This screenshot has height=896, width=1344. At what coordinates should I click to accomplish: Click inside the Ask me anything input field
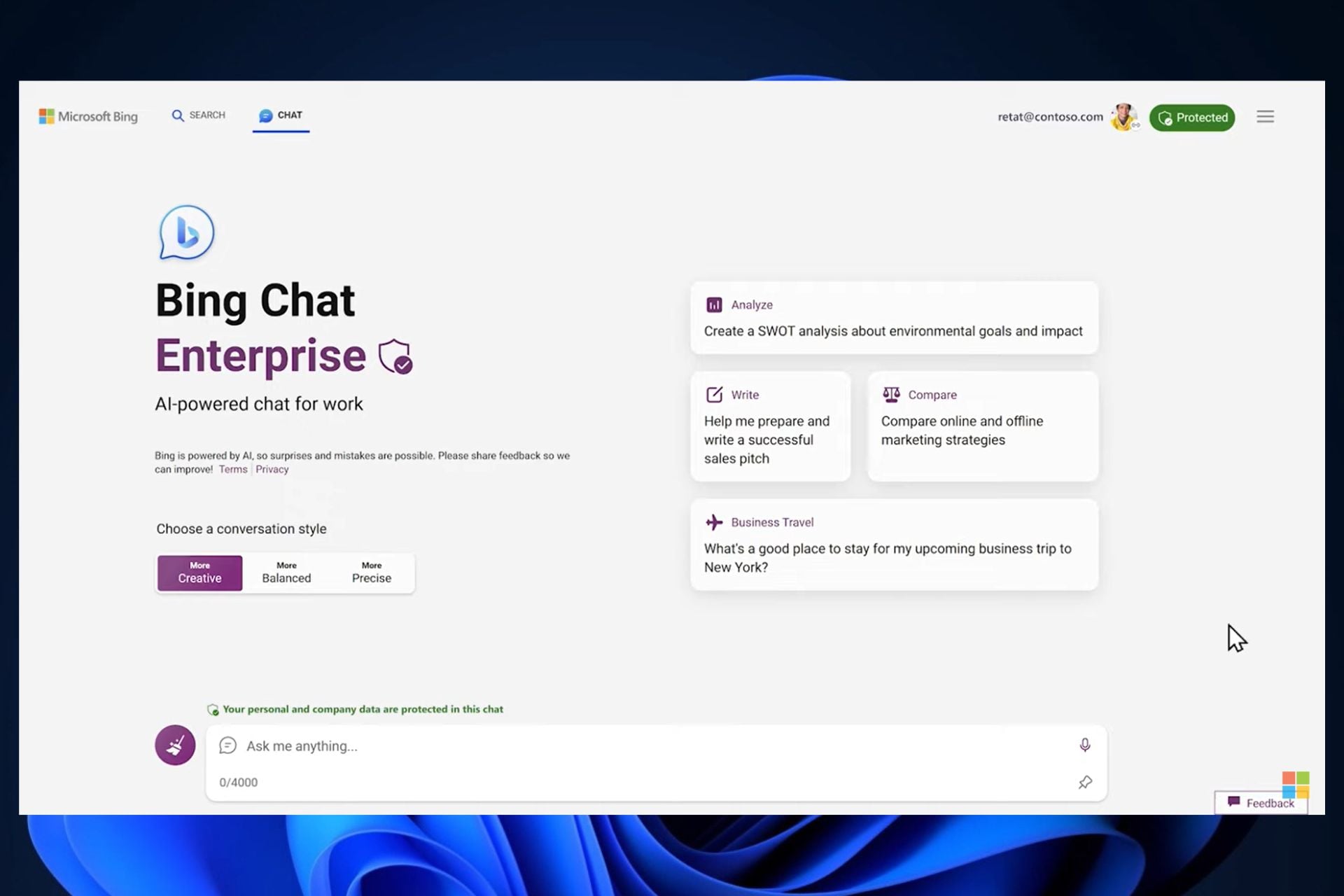(490, 745)
